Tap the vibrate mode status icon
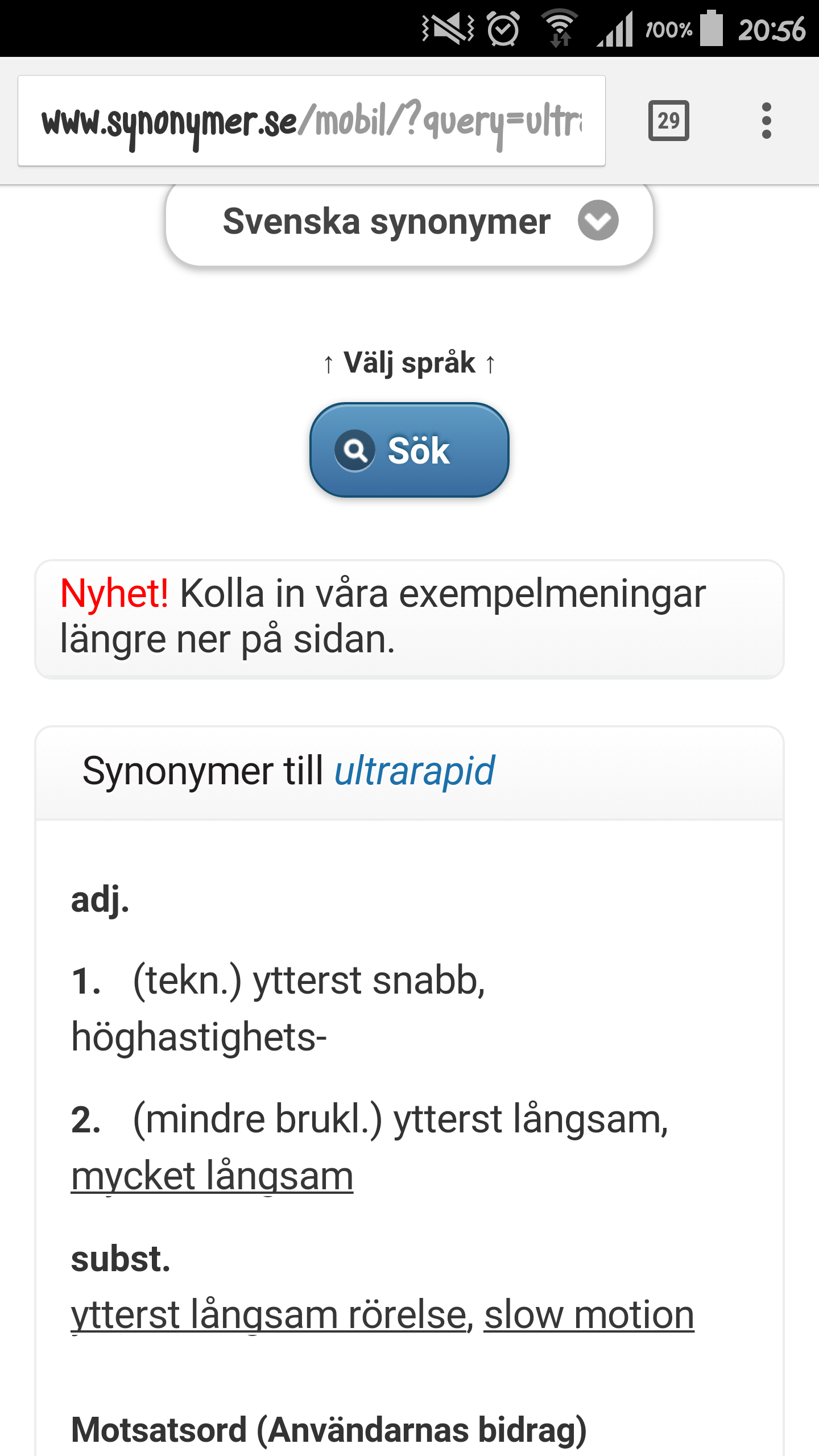Viewport: 819px width, 1456px height. 448,28
